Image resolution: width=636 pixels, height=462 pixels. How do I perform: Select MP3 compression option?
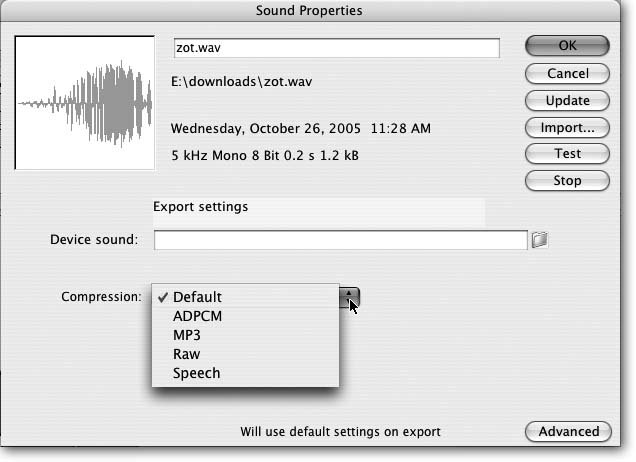point(187,335)
